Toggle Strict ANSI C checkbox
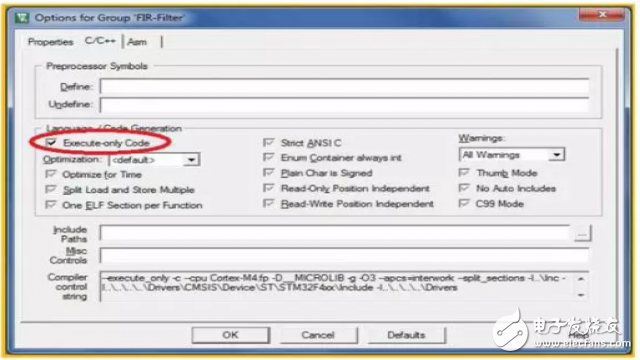The width and height of the screenshot is (640, 360). point(268,142)
